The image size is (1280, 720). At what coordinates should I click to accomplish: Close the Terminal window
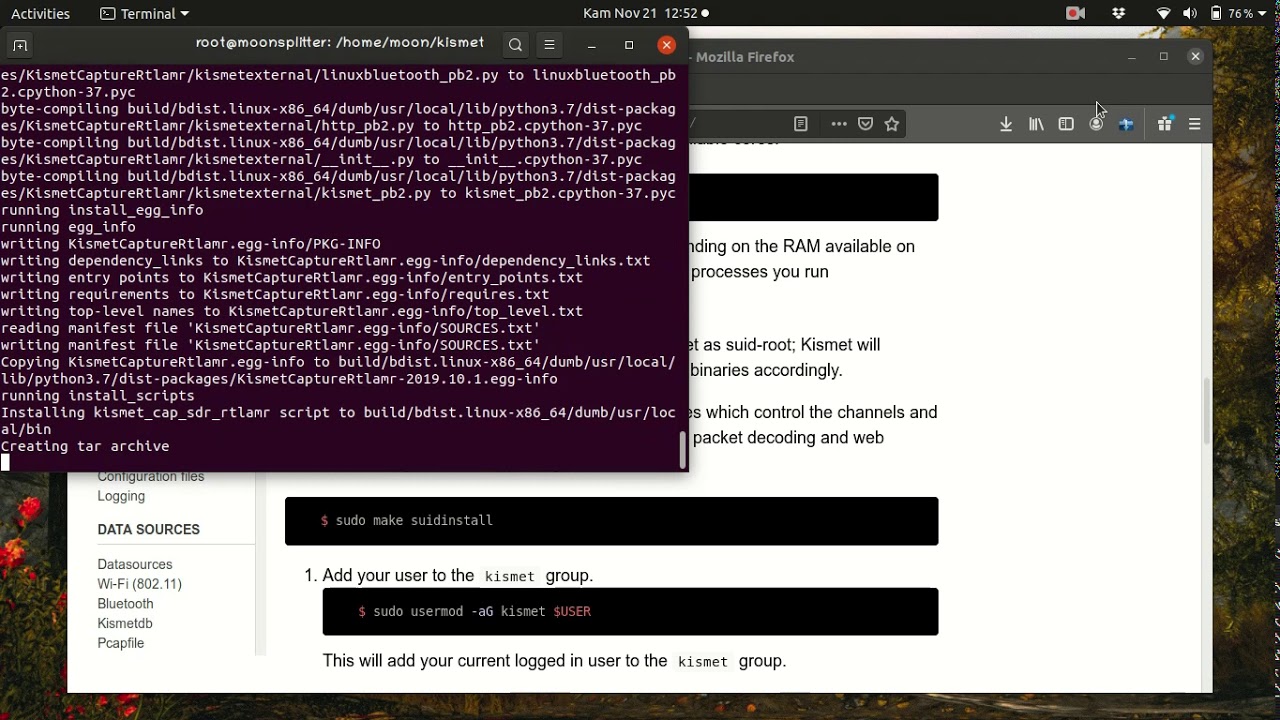point(667,45)
